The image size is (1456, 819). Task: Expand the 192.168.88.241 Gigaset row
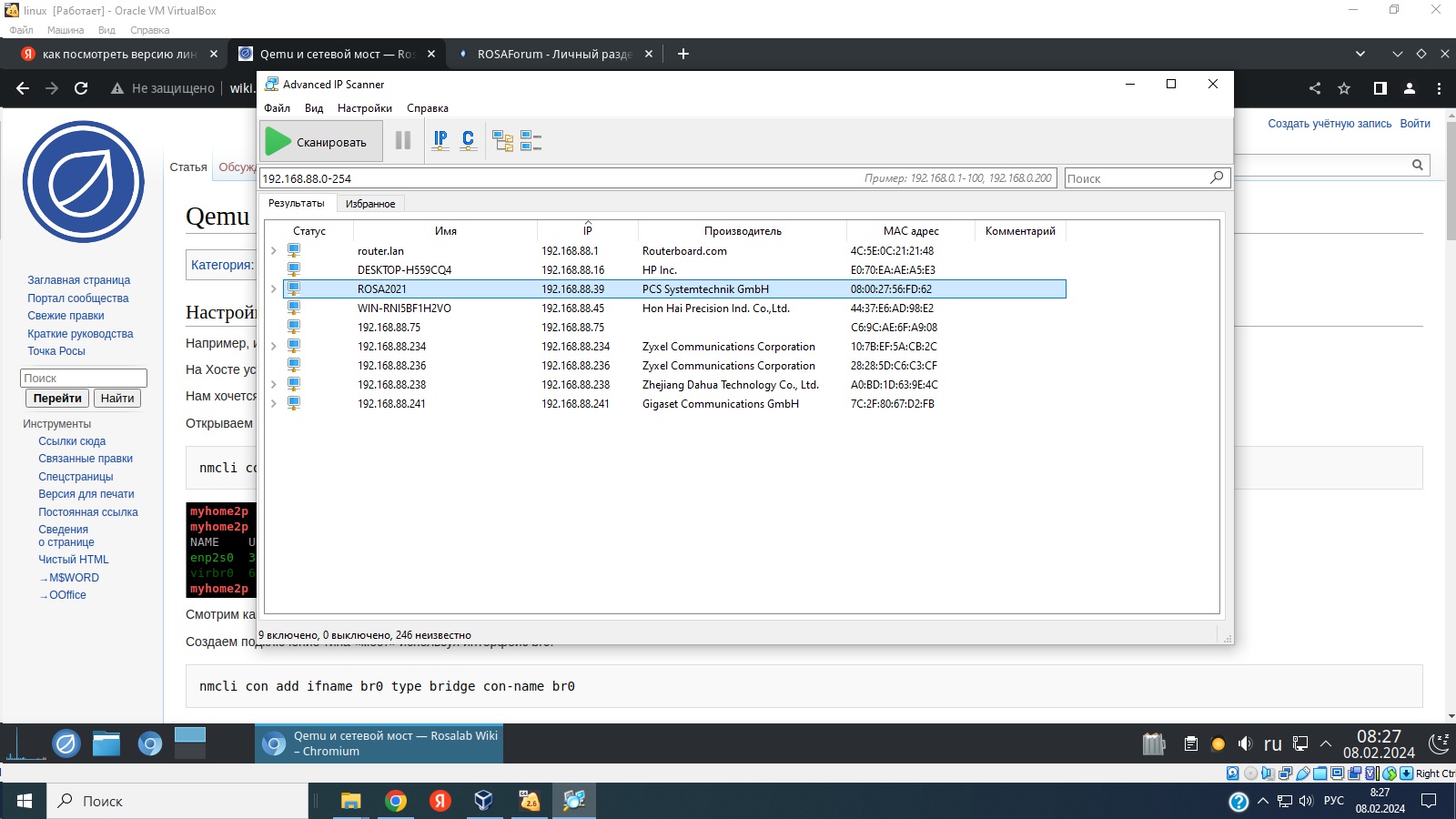point(273,404)
